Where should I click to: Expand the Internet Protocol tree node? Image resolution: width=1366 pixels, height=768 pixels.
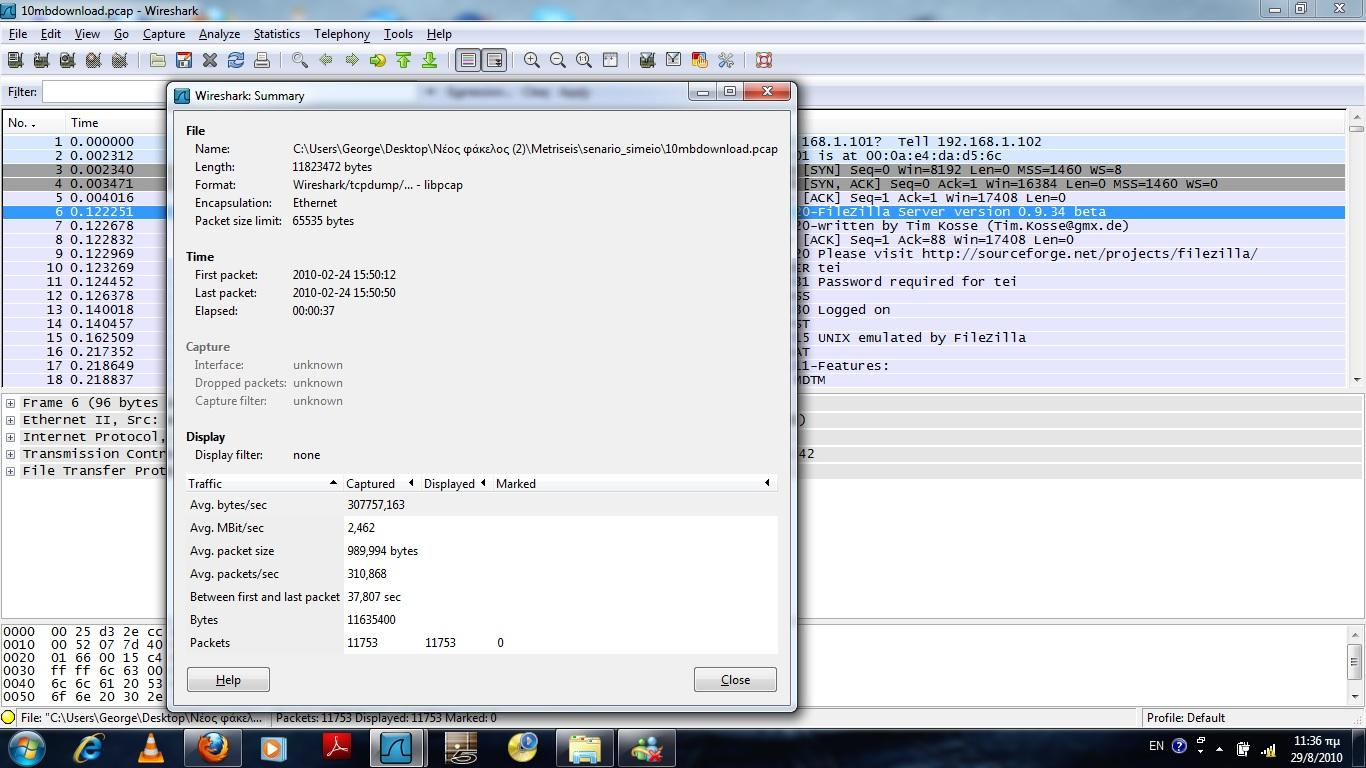10,437
